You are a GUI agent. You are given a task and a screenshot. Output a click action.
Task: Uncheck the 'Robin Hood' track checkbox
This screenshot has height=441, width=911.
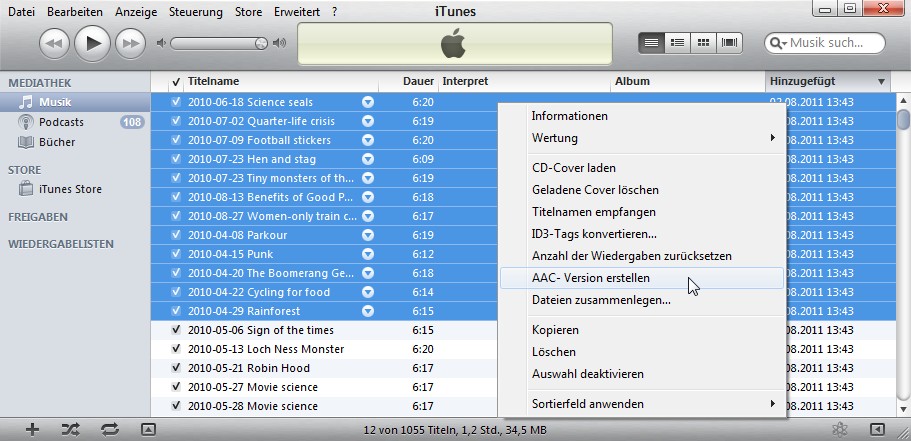click(x=176, y=368)
